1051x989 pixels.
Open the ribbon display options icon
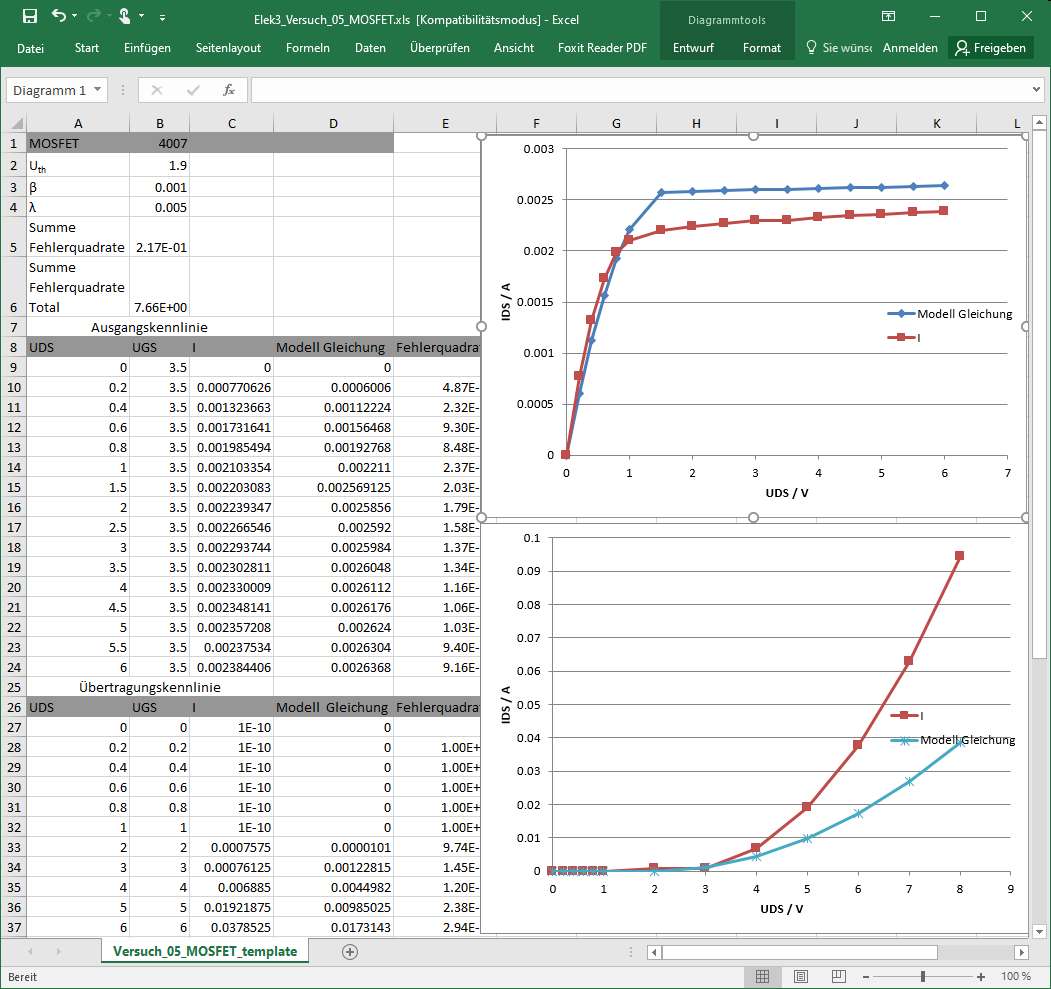tap(887, 16)
